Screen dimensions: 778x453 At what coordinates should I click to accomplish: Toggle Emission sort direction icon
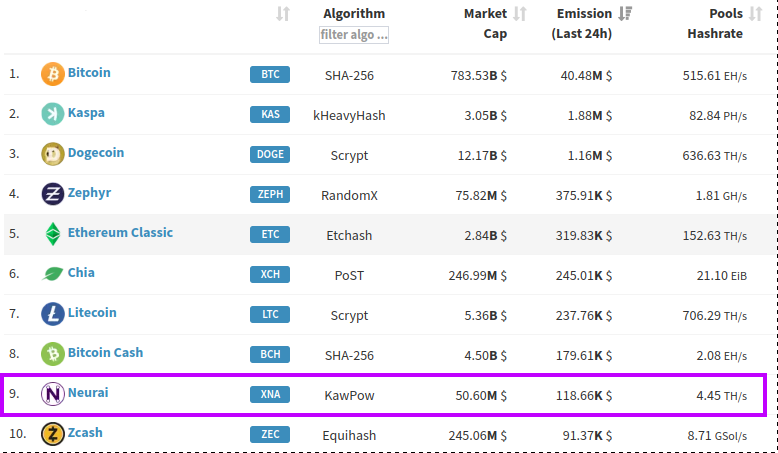click(625, 13)
